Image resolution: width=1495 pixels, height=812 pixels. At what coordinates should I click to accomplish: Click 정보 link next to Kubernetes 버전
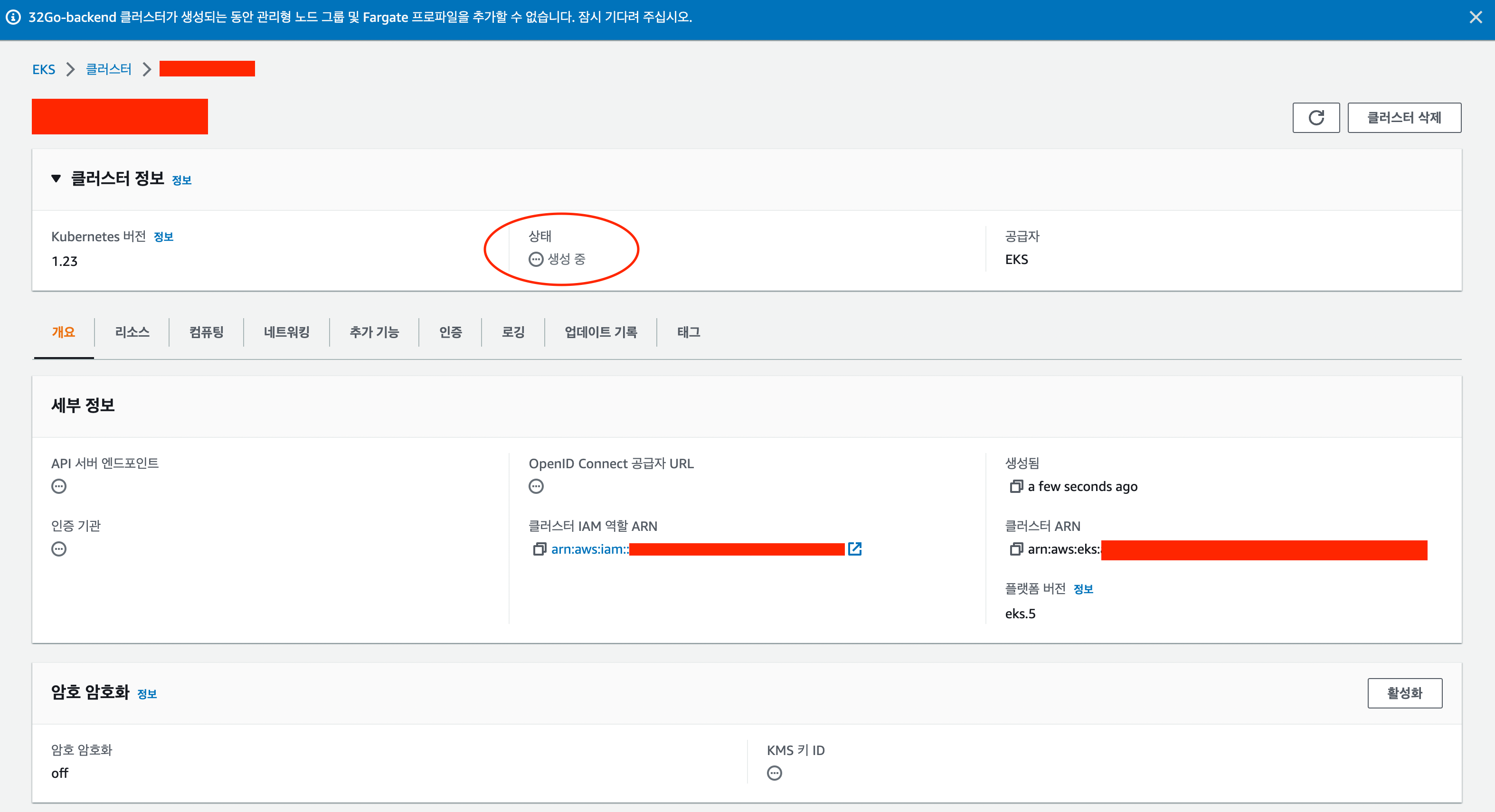164,237
